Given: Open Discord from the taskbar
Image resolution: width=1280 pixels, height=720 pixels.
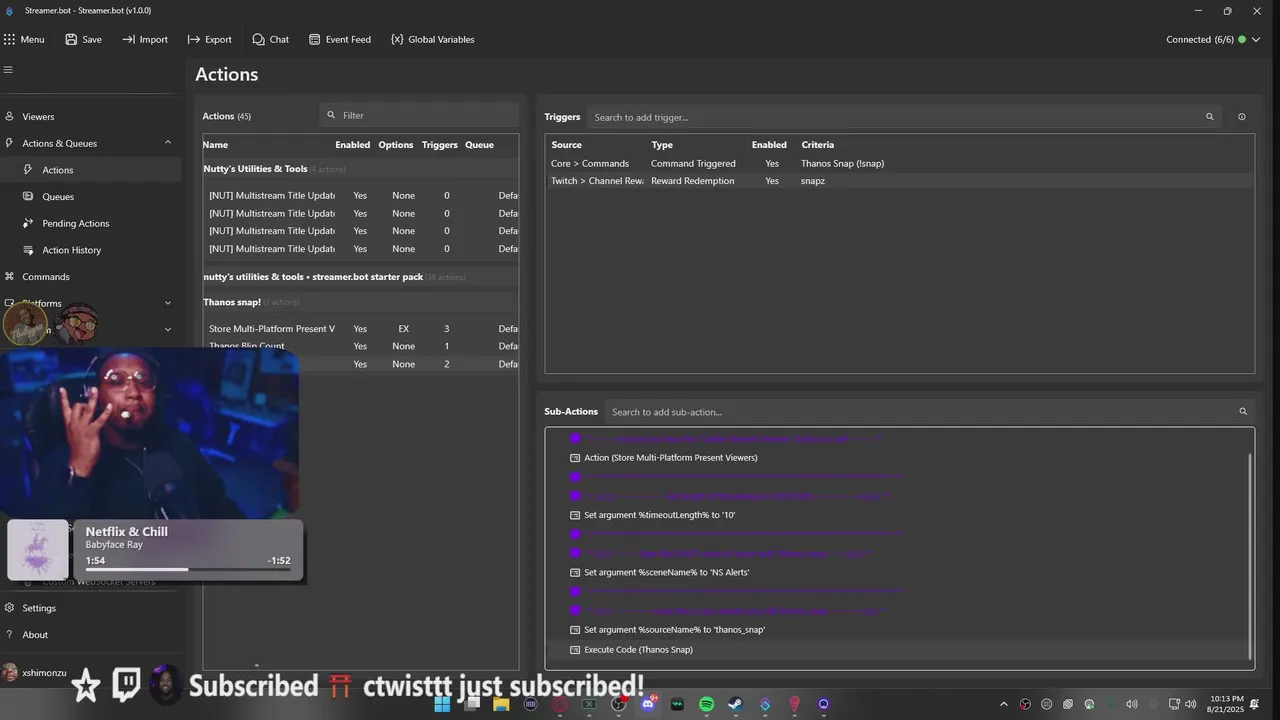Looking at the screenshot, I should coord(648,704).
